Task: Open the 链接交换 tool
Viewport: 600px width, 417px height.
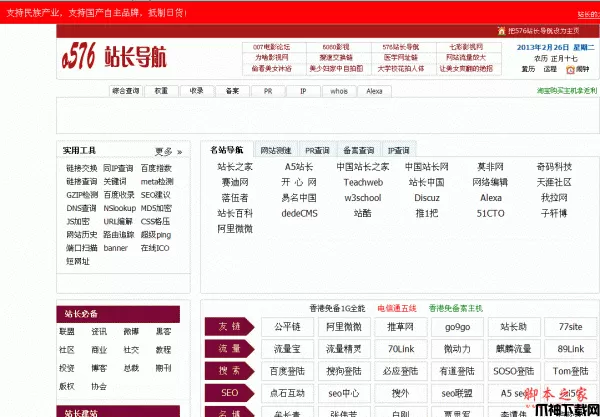Action: coord(82,168)
